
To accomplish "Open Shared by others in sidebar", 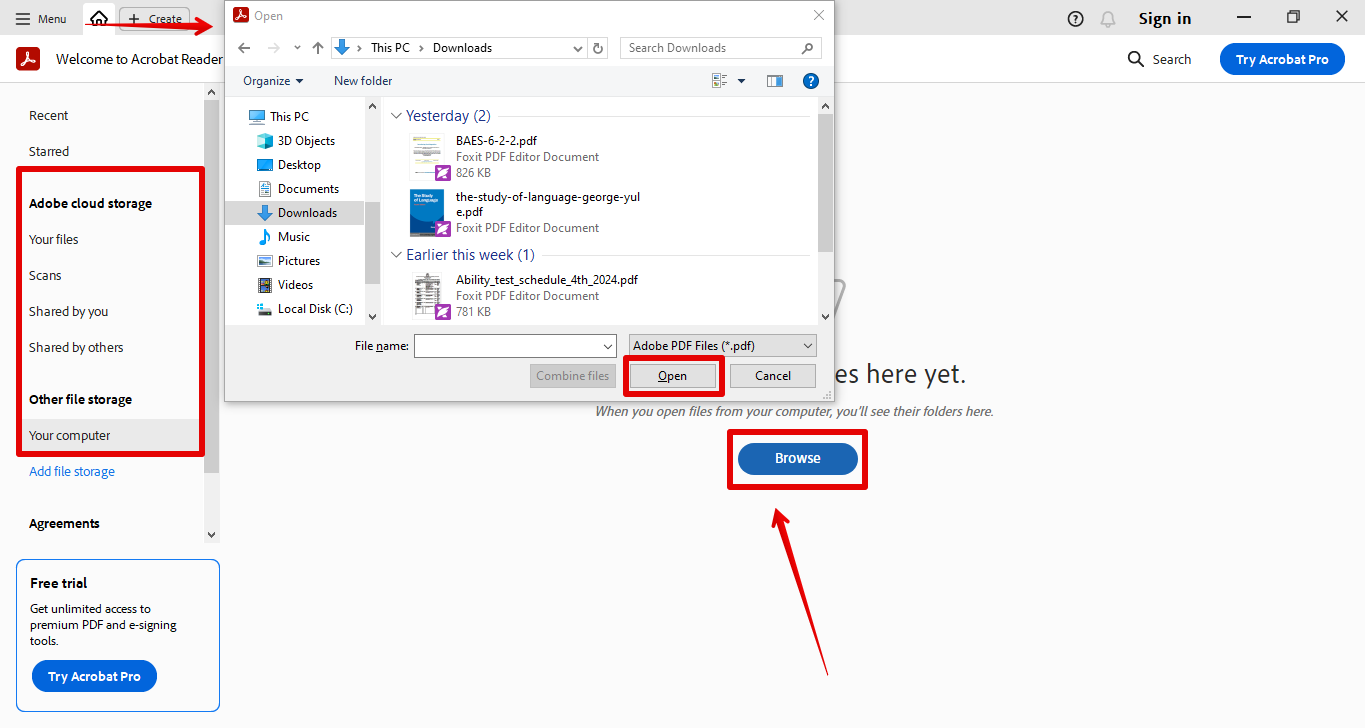I will pyautogui.click(x=77, y=348).
